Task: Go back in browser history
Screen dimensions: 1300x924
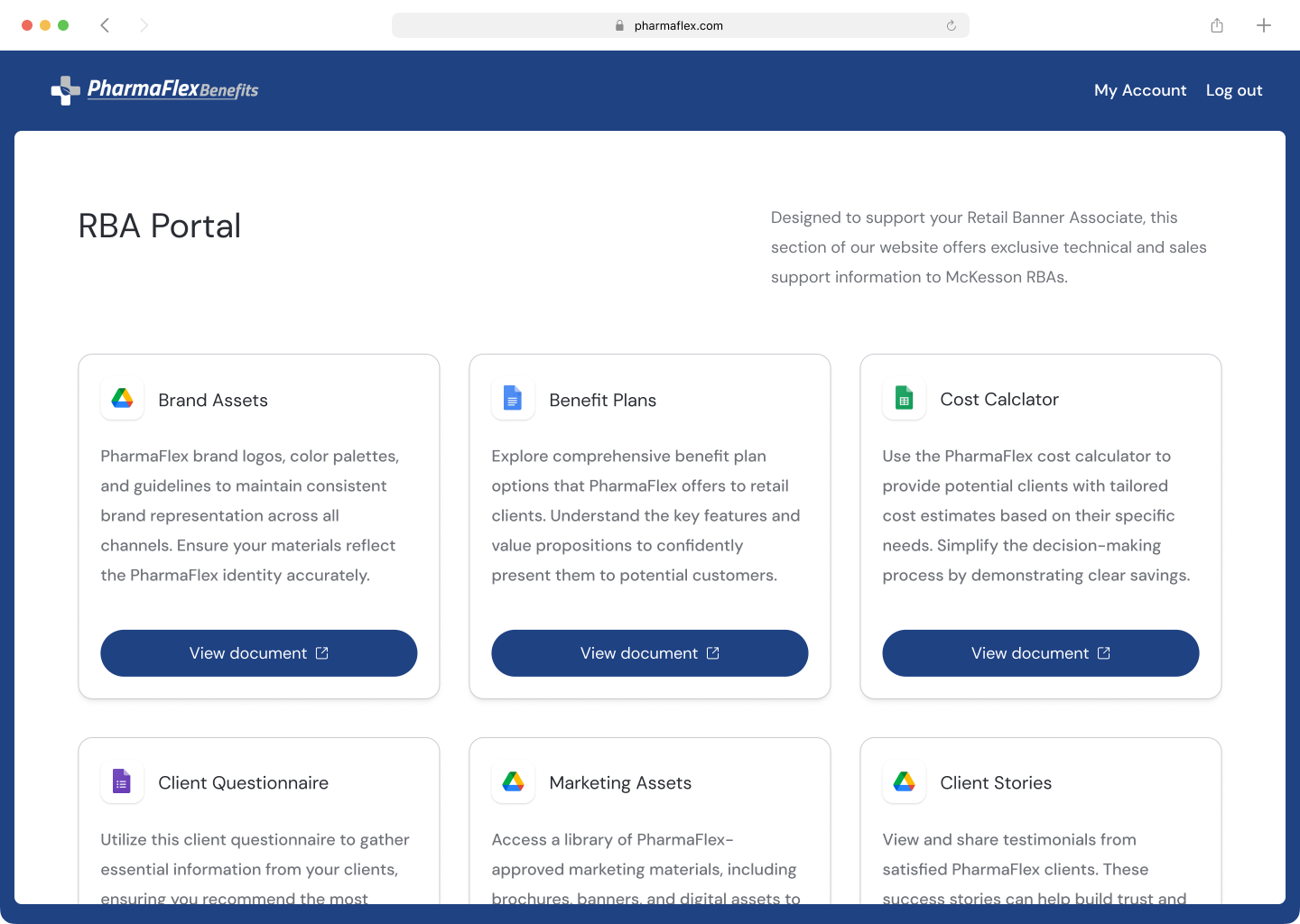Action: click(x=106, y=25)
